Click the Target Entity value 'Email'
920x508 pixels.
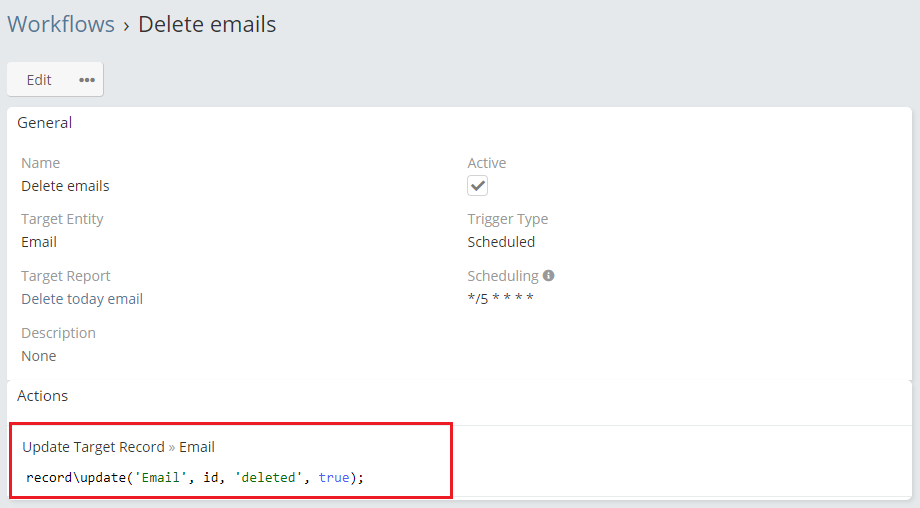point(39,242)
